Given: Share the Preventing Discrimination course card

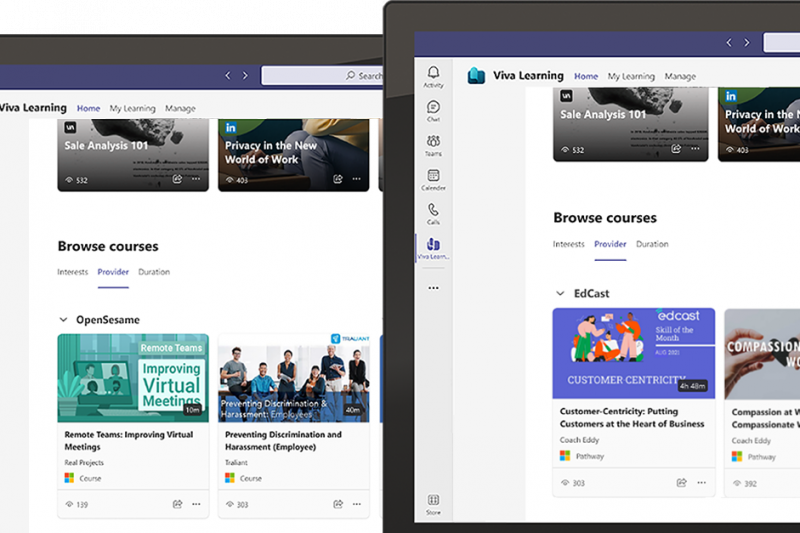Looking at the screenshot, I should pos(338,504).
